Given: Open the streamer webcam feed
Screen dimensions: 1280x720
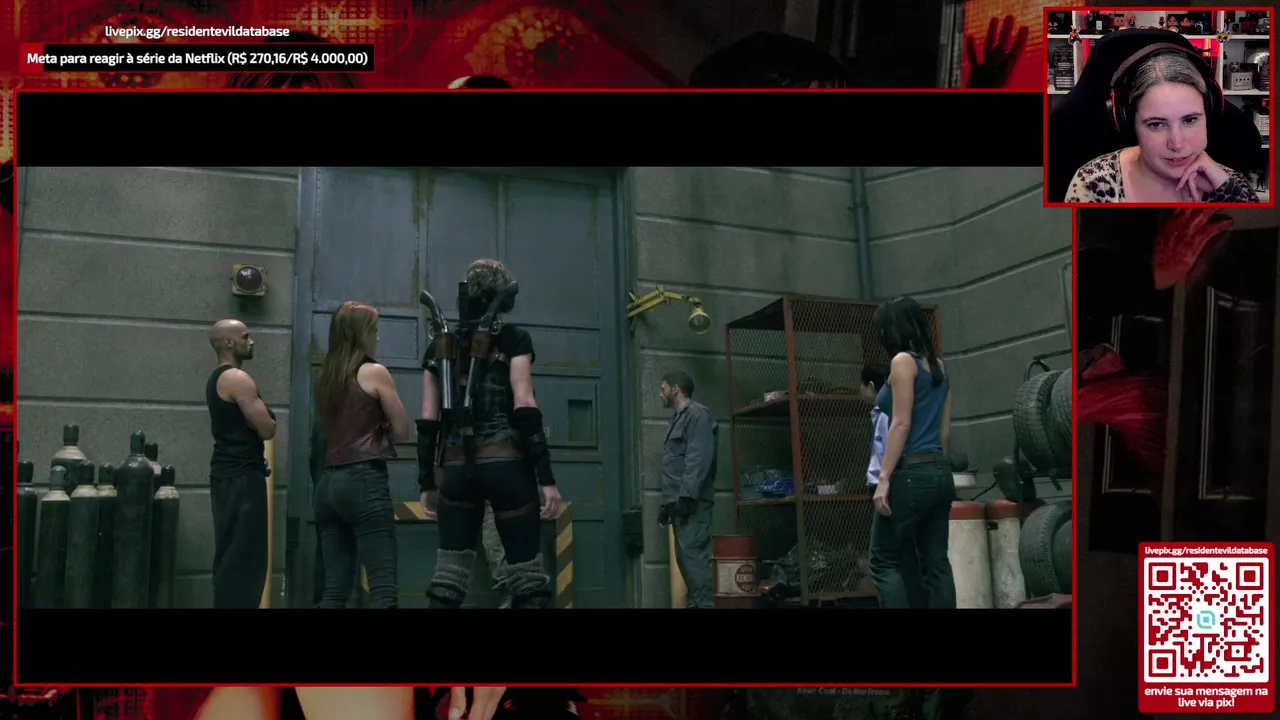Looking at the screenshot, I should (x=1158, y=107).
